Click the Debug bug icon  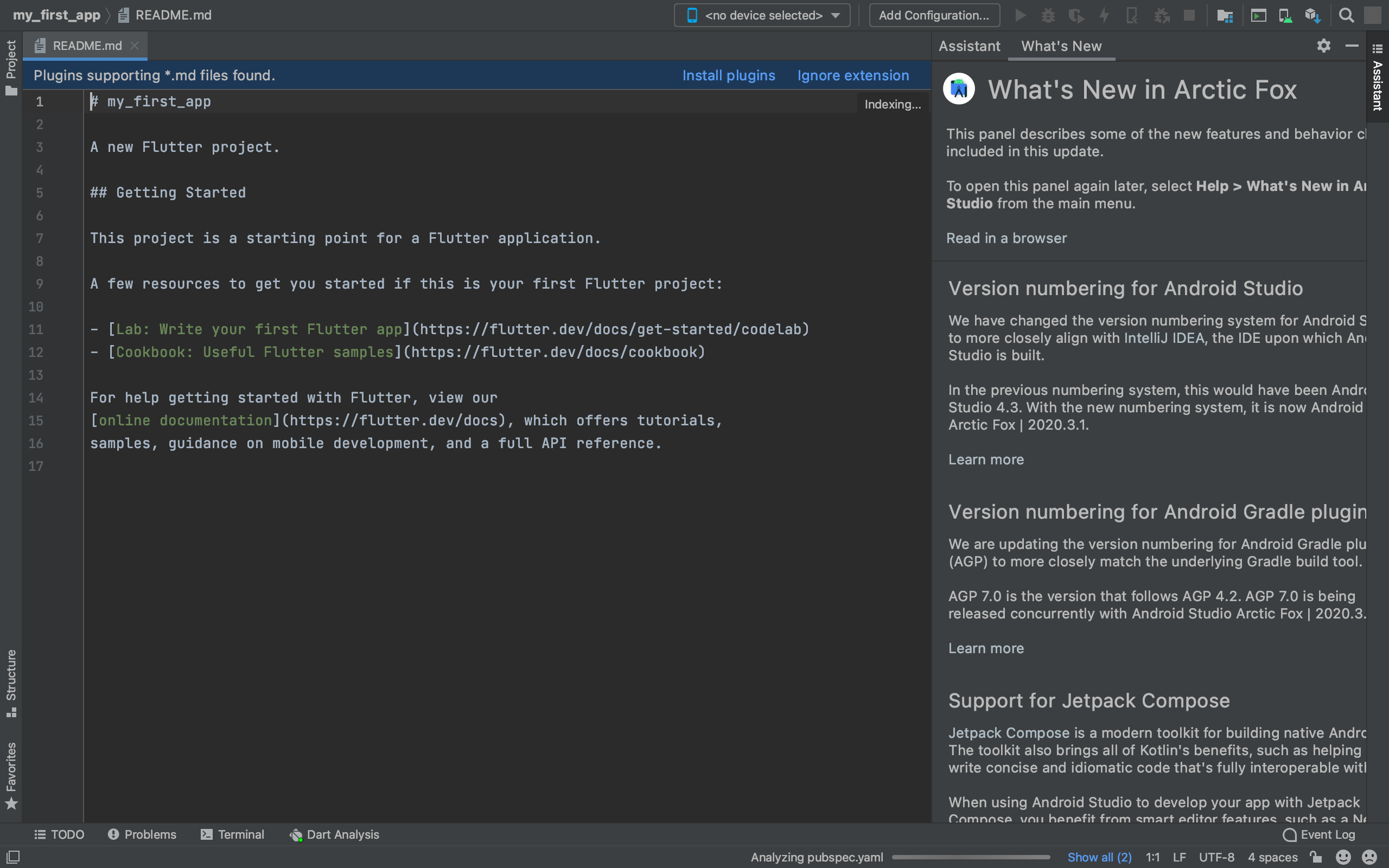click(x=1048, y=16)
